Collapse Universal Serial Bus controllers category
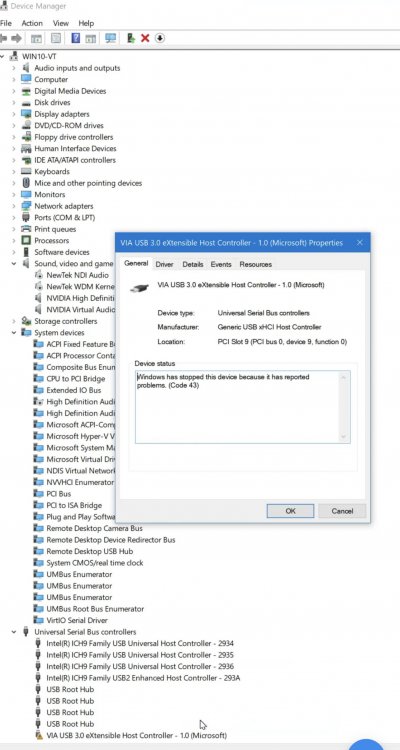 tap(14, 632)
